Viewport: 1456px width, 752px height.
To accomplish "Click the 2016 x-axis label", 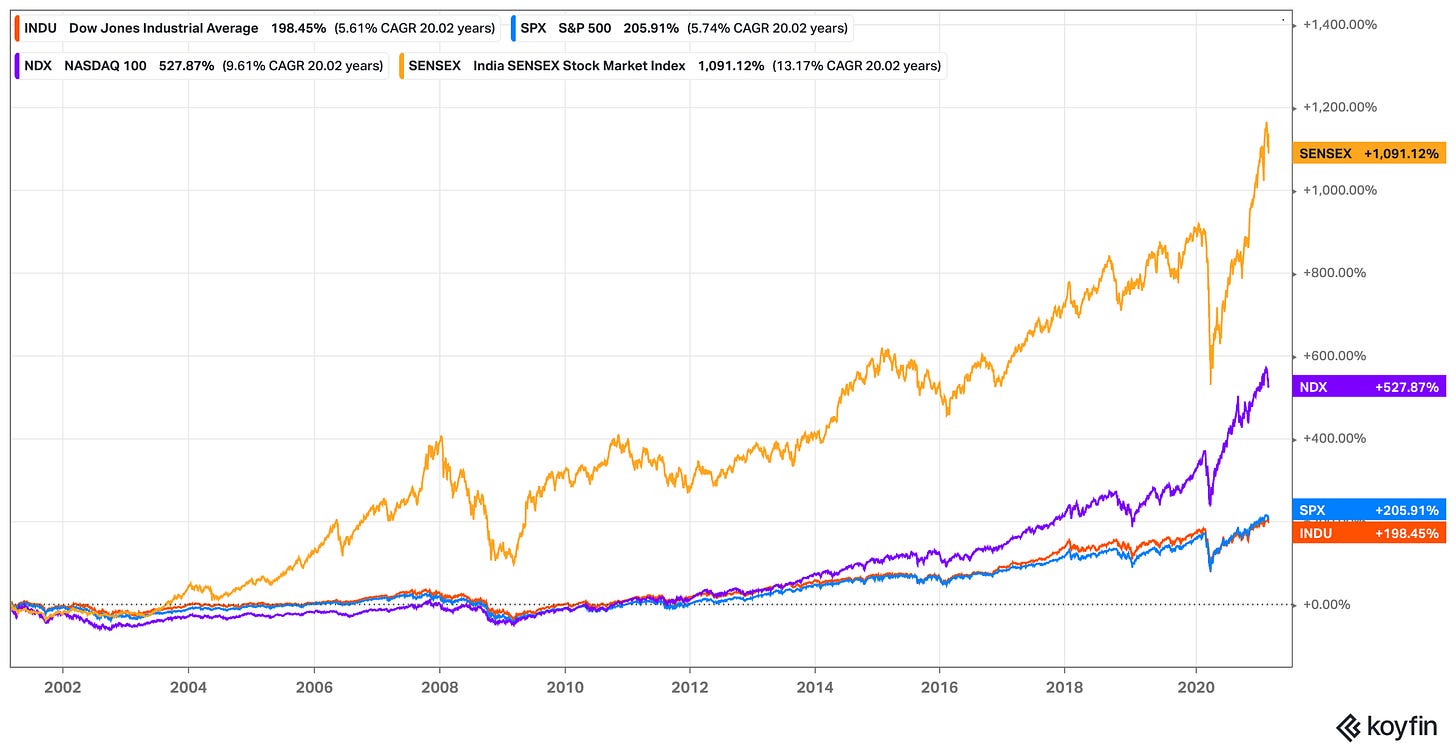I will 941,687.
